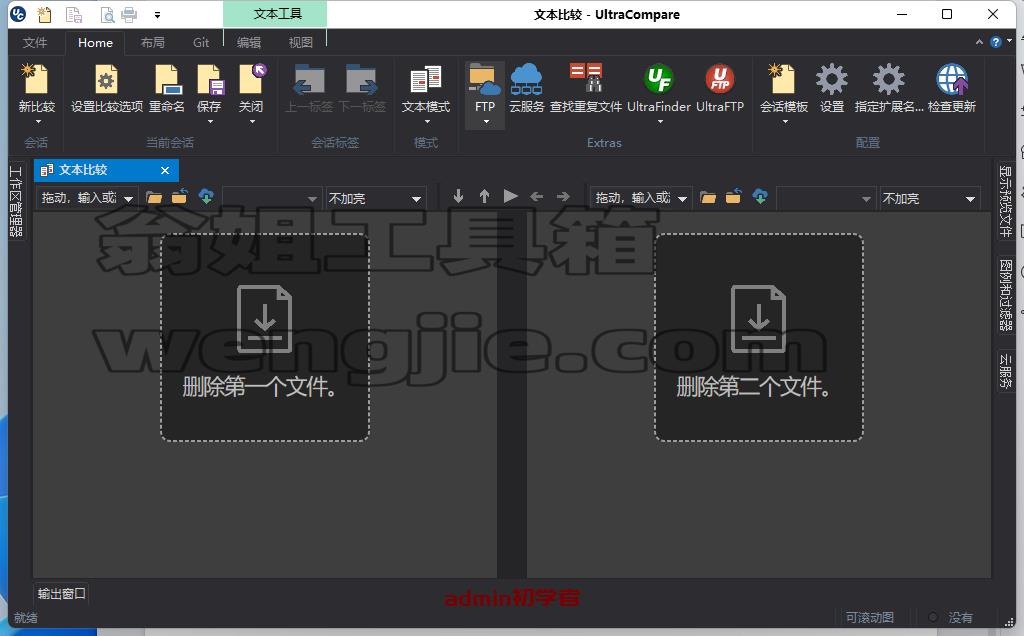The height and width of the screenshot is (636, 1024).
Task: Launch UltraFinder from the ribbon
Action: click(x=659, y=79)
